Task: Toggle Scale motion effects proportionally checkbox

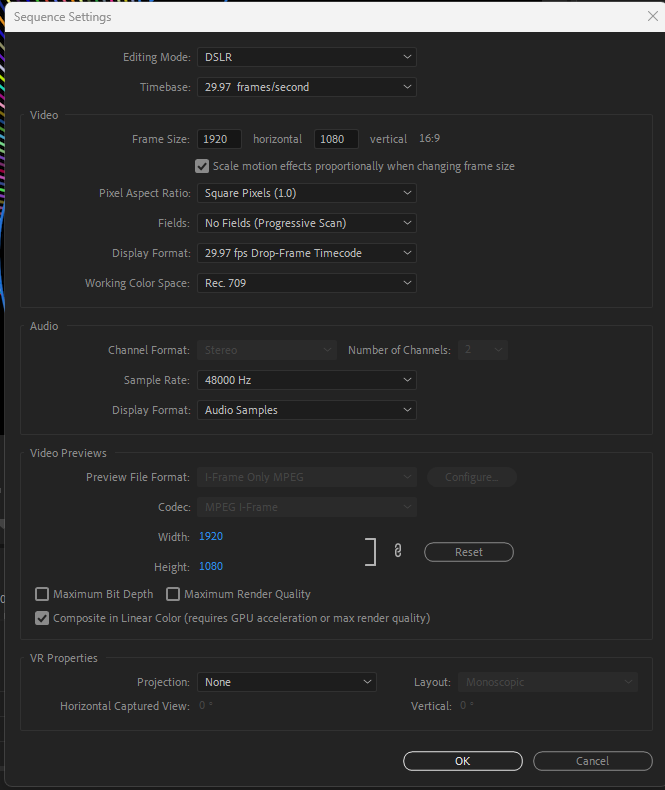Action: pyautogui.click(x=203, y=166)
